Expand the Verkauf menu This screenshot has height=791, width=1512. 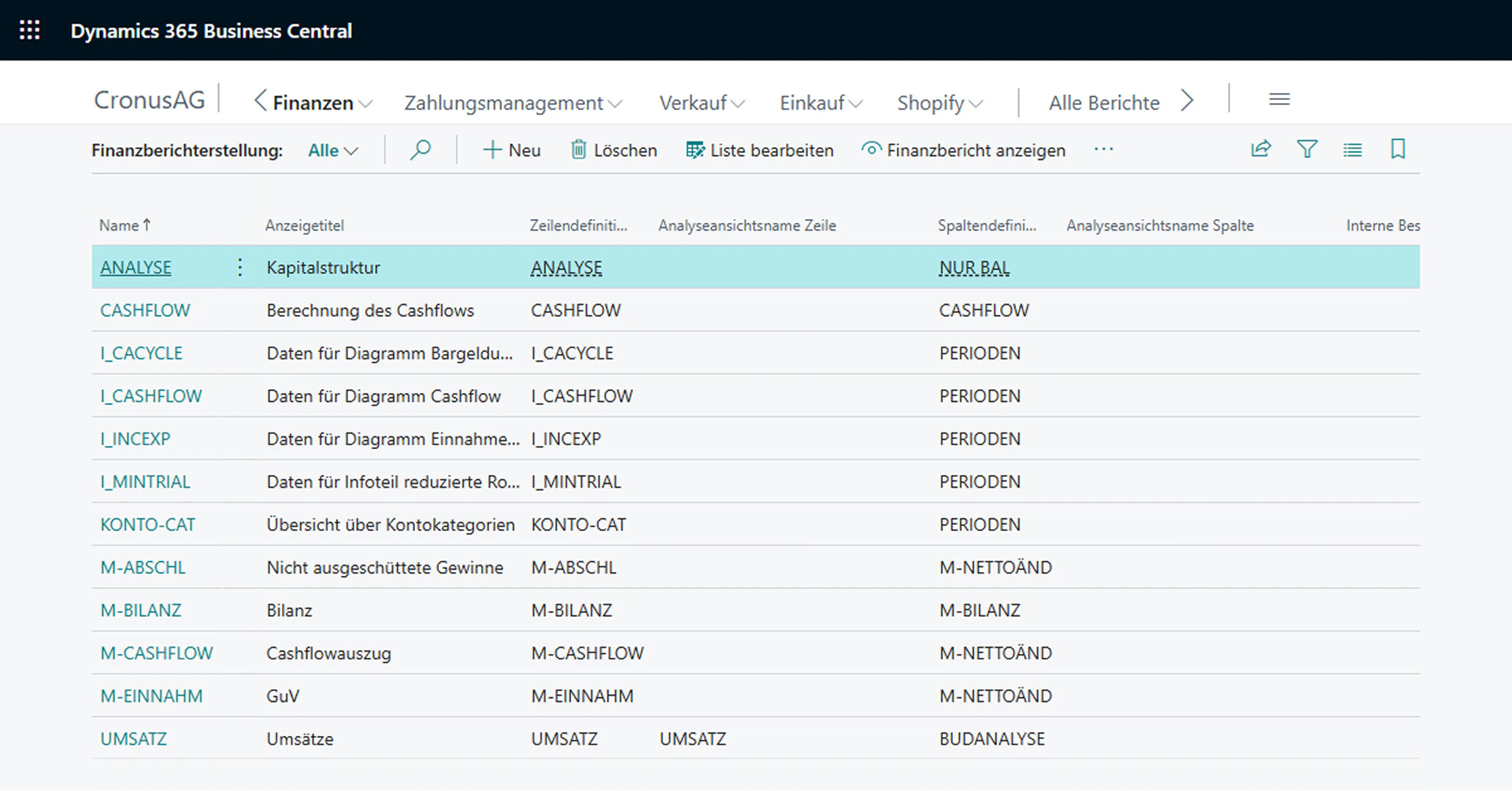tap(702, 102)
